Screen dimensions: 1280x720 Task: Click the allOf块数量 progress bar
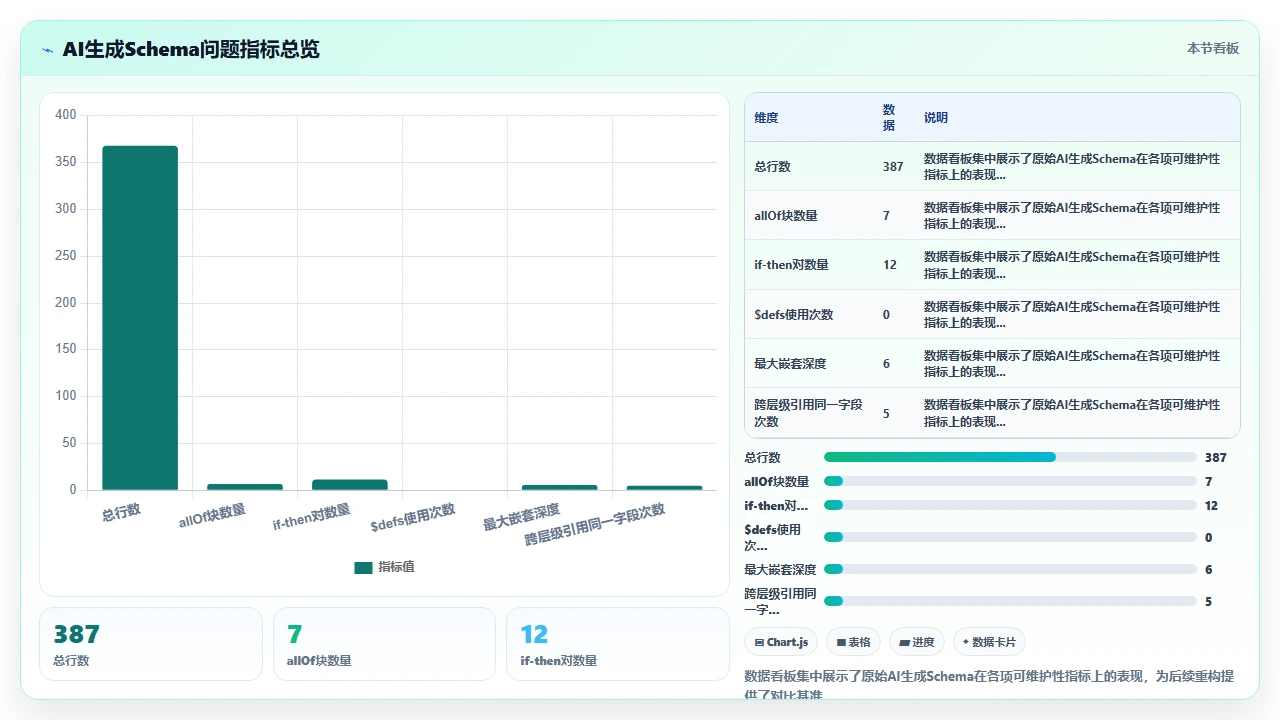pos(1010,481)
